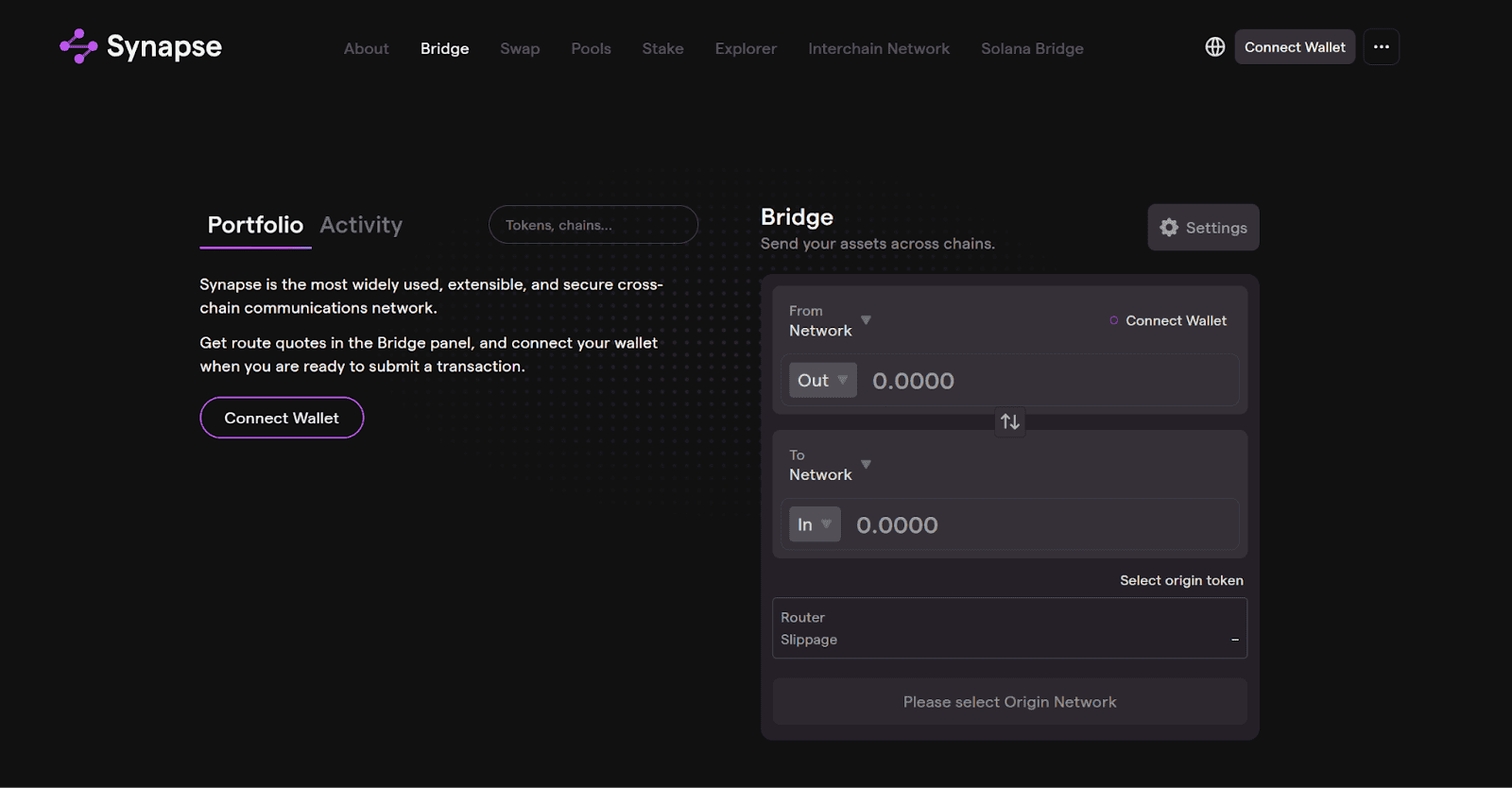Click Connect Wallet inside the From panel
Screen dimensions: 1512x788
point(1168,320)
